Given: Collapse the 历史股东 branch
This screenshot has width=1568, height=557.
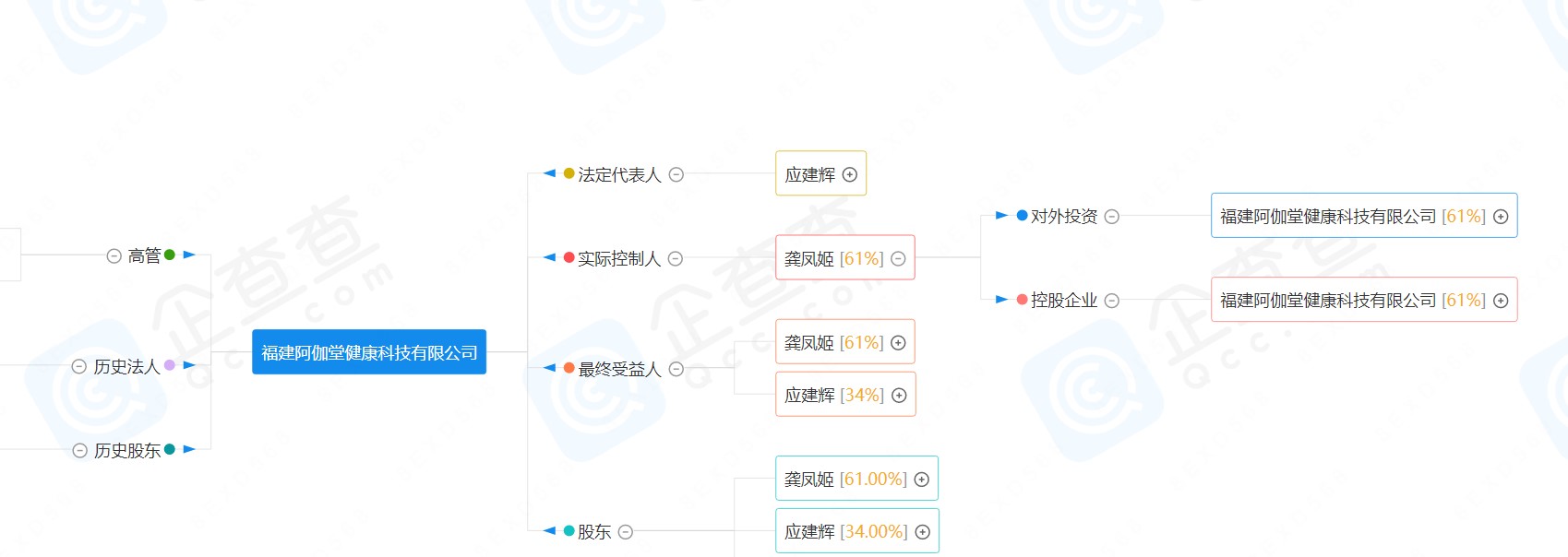Looking at the screenshot, I should [x=80, y=451].
